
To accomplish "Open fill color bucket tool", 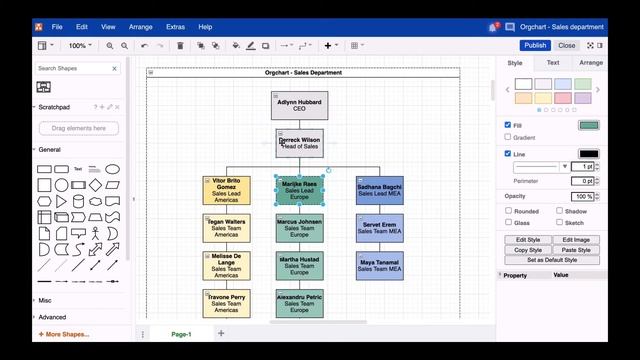I will click(x=236, y=46).
